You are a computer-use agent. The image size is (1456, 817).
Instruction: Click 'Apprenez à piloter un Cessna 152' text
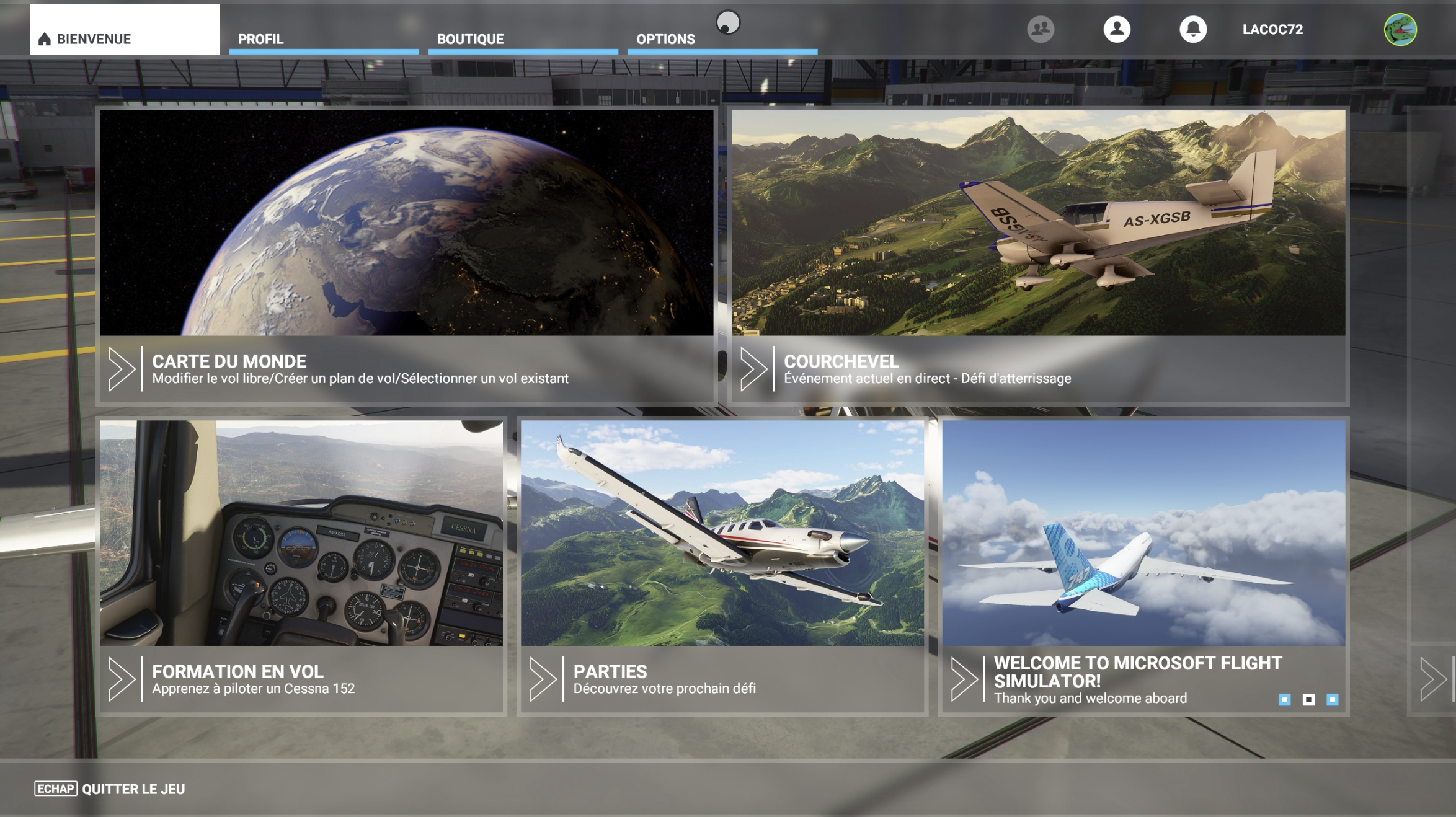[x=253, y=688]
